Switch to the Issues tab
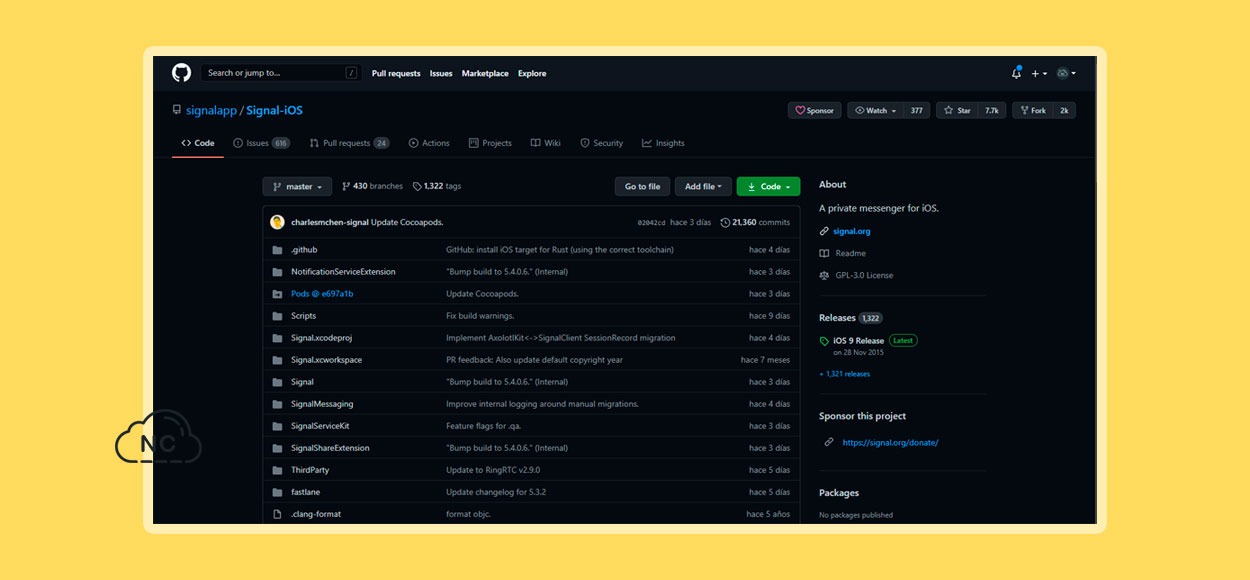The width and height of the screenshot is (1250, 580). tap(261, 143)
